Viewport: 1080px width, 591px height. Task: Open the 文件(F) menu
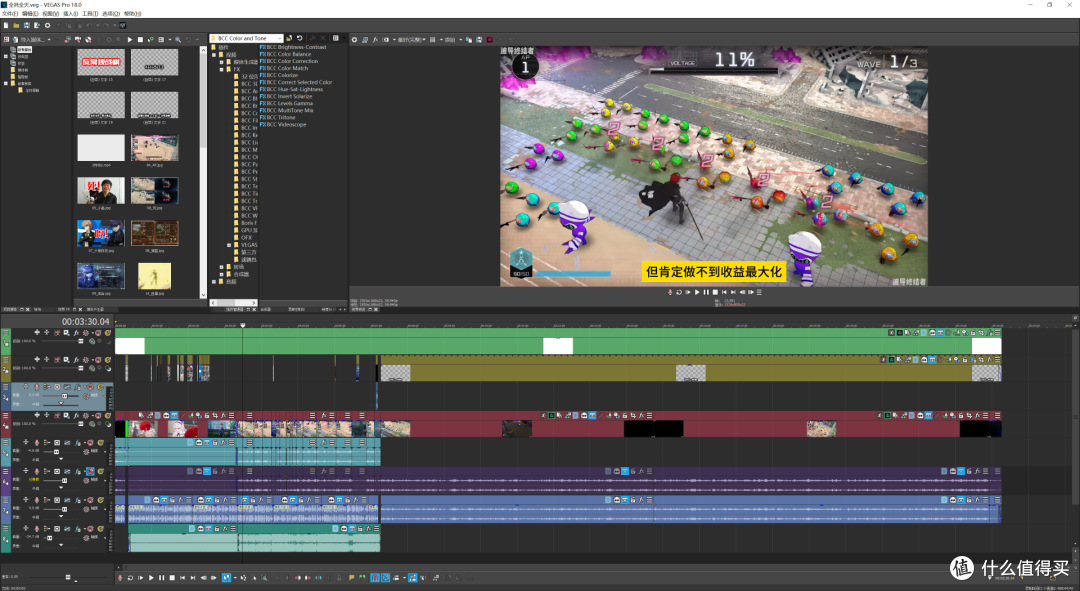[10, 14]
